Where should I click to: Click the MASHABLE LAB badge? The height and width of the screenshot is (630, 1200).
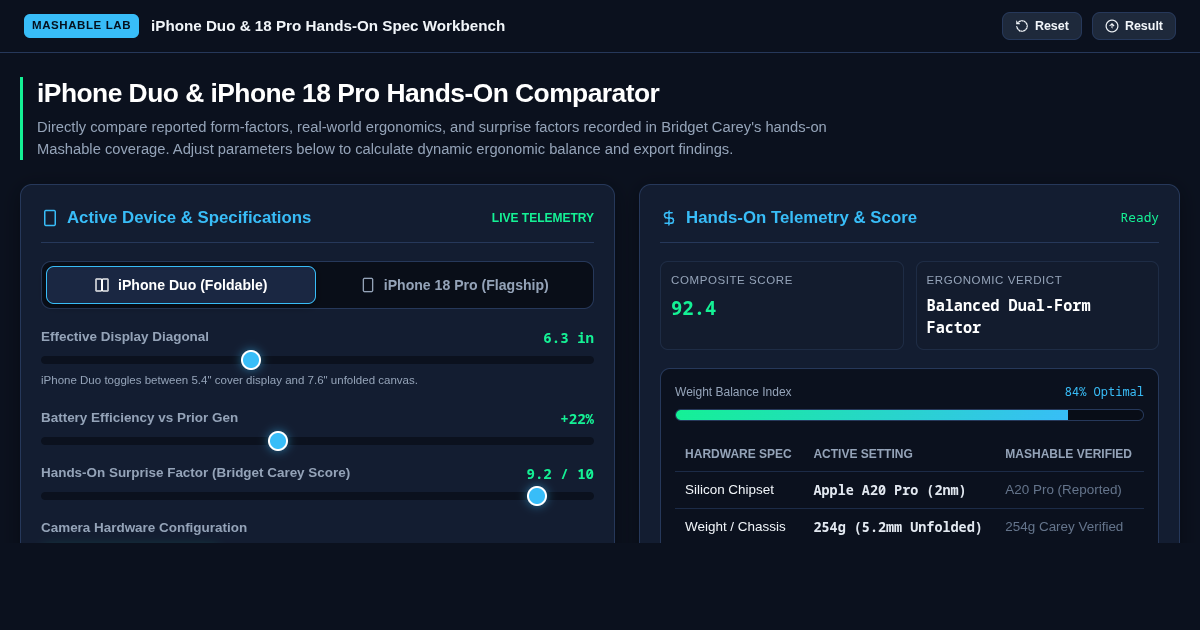click(81, 26)
